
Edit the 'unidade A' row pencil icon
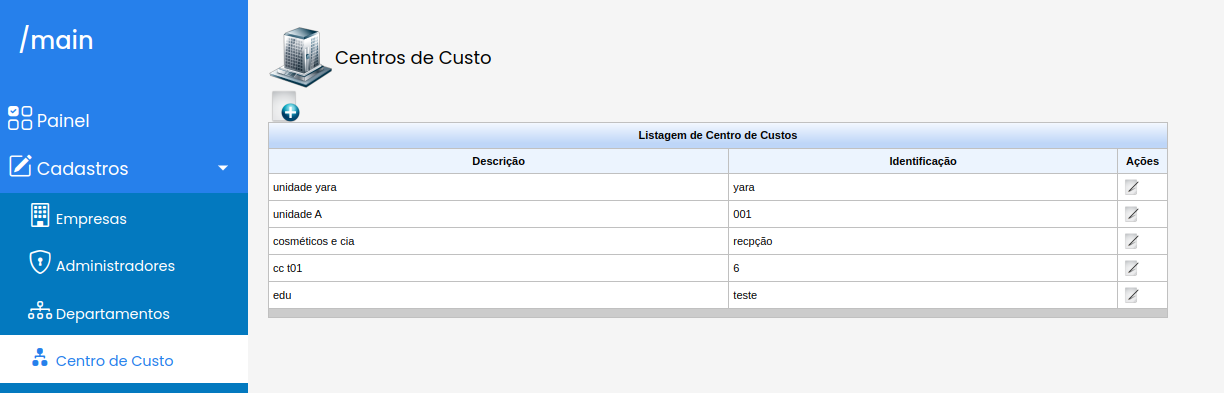coord(1132,214)
